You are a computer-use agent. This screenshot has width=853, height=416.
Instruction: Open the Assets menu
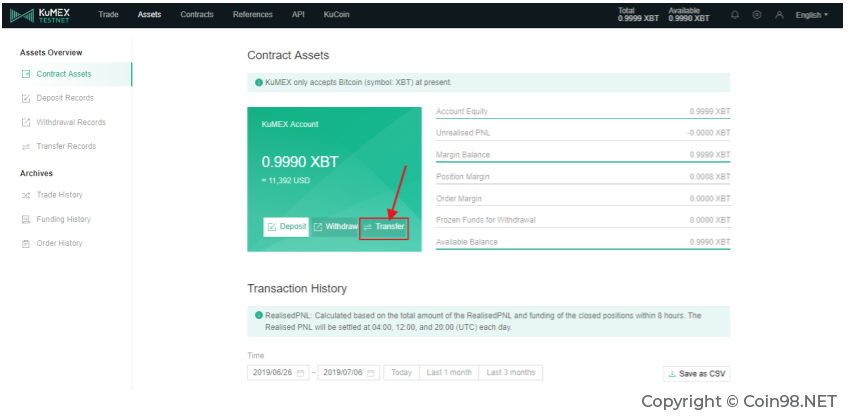click(x=149, y=15)
